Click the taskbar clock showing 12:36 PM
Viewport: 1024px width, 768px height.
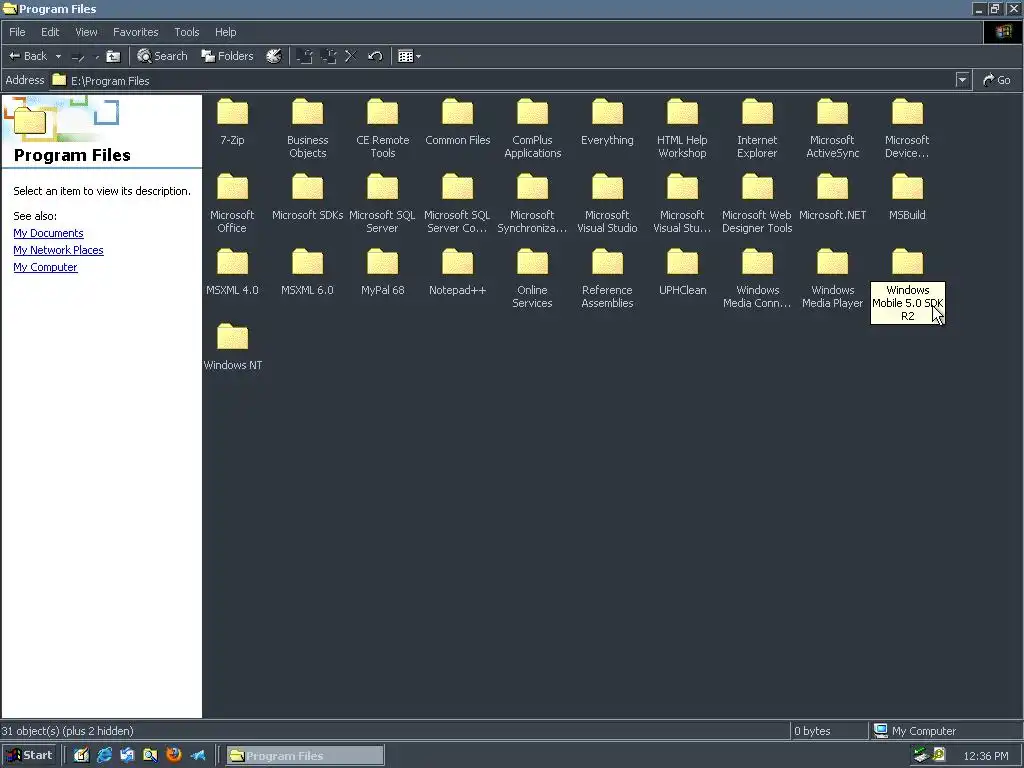click(986, 756)
